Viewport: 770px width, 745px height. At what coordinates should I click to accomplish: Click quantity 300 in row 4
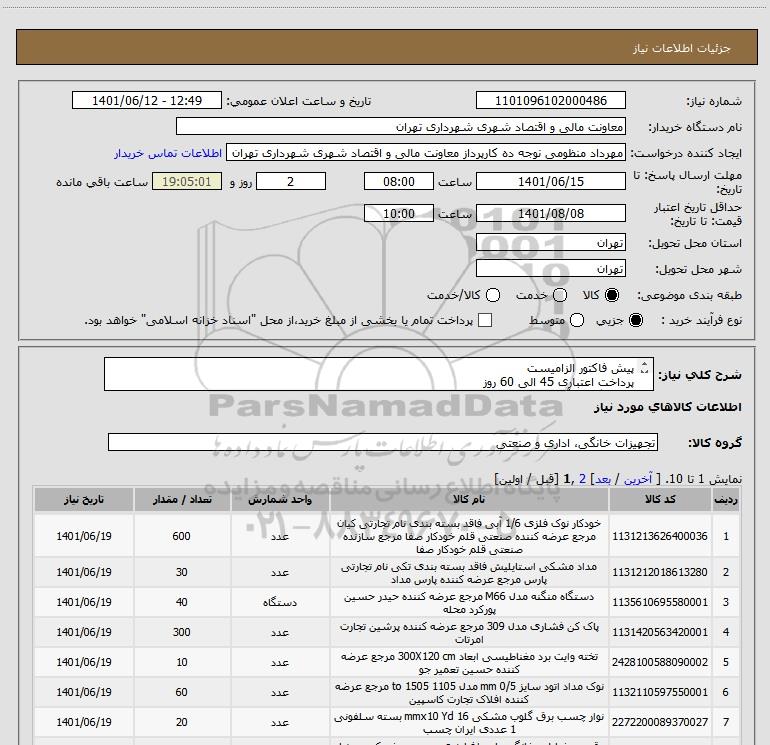pyautogui.click(x=181, y=632)
